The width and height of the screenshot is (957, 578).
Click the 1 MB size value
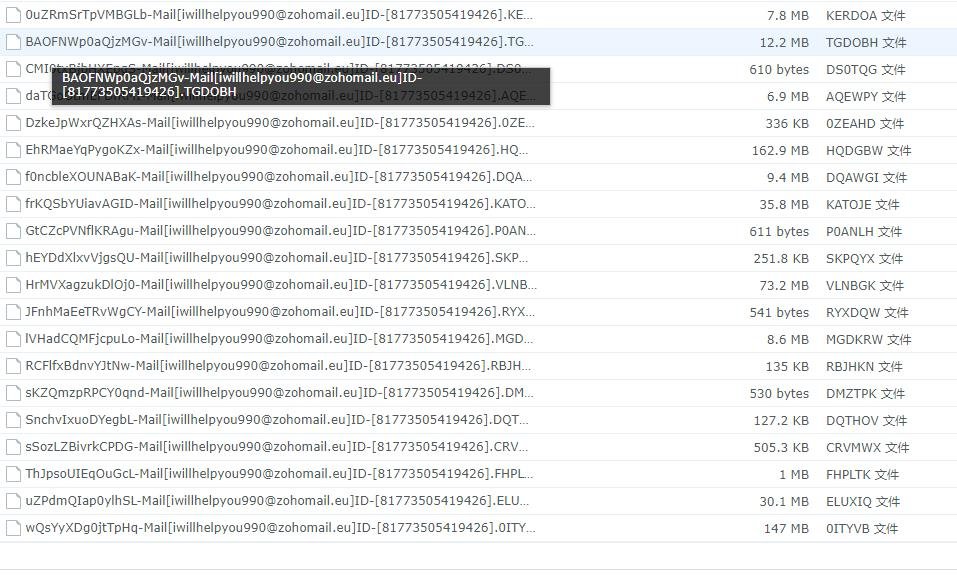794,475
